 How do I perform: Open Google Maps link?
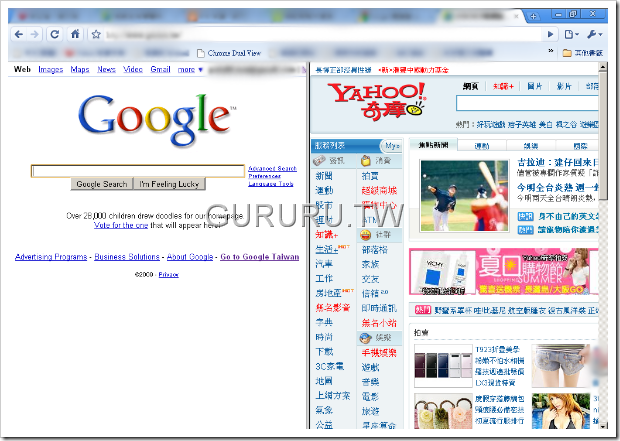pos(80,70)
